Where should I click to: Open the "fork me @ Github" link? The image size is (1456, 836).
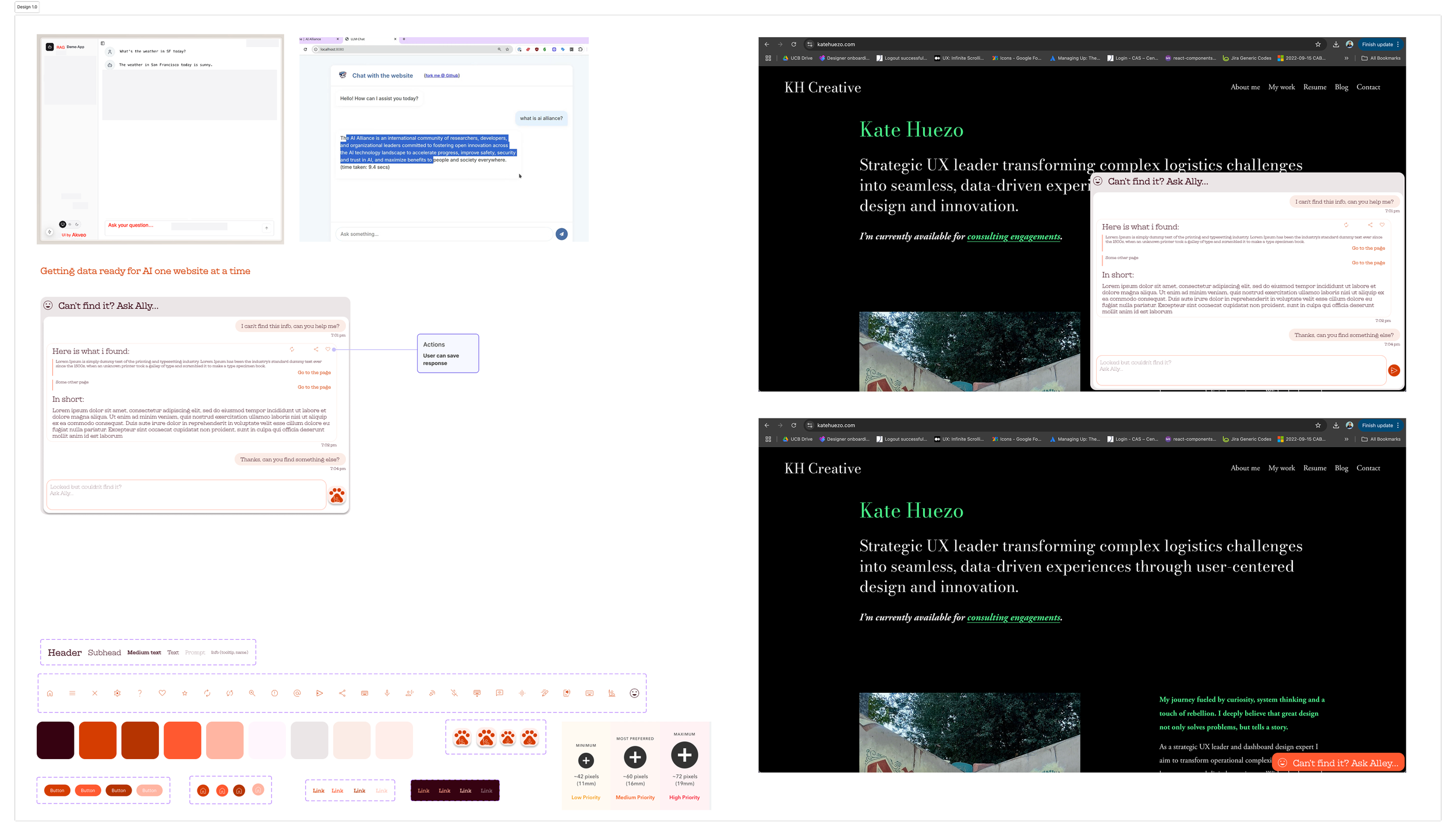click(x=441, y=76)
